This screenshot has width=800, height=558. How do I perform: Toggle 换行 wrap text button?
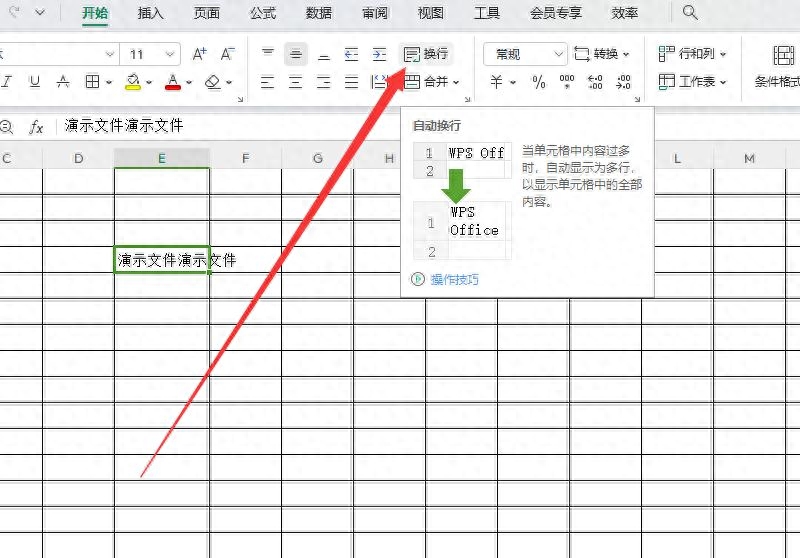[x=426, y=54]
